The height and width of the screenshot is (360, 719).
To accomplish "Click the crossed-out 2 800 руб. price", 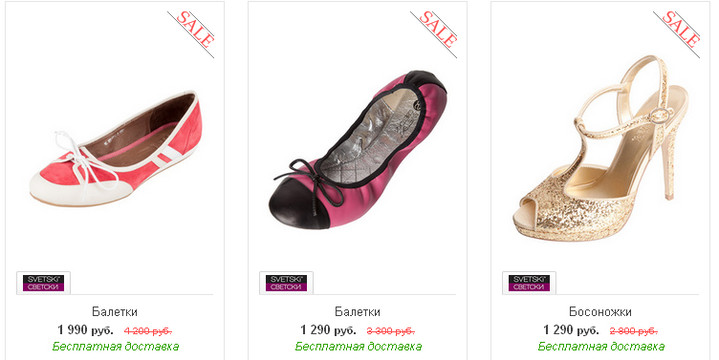I will 634,331.
